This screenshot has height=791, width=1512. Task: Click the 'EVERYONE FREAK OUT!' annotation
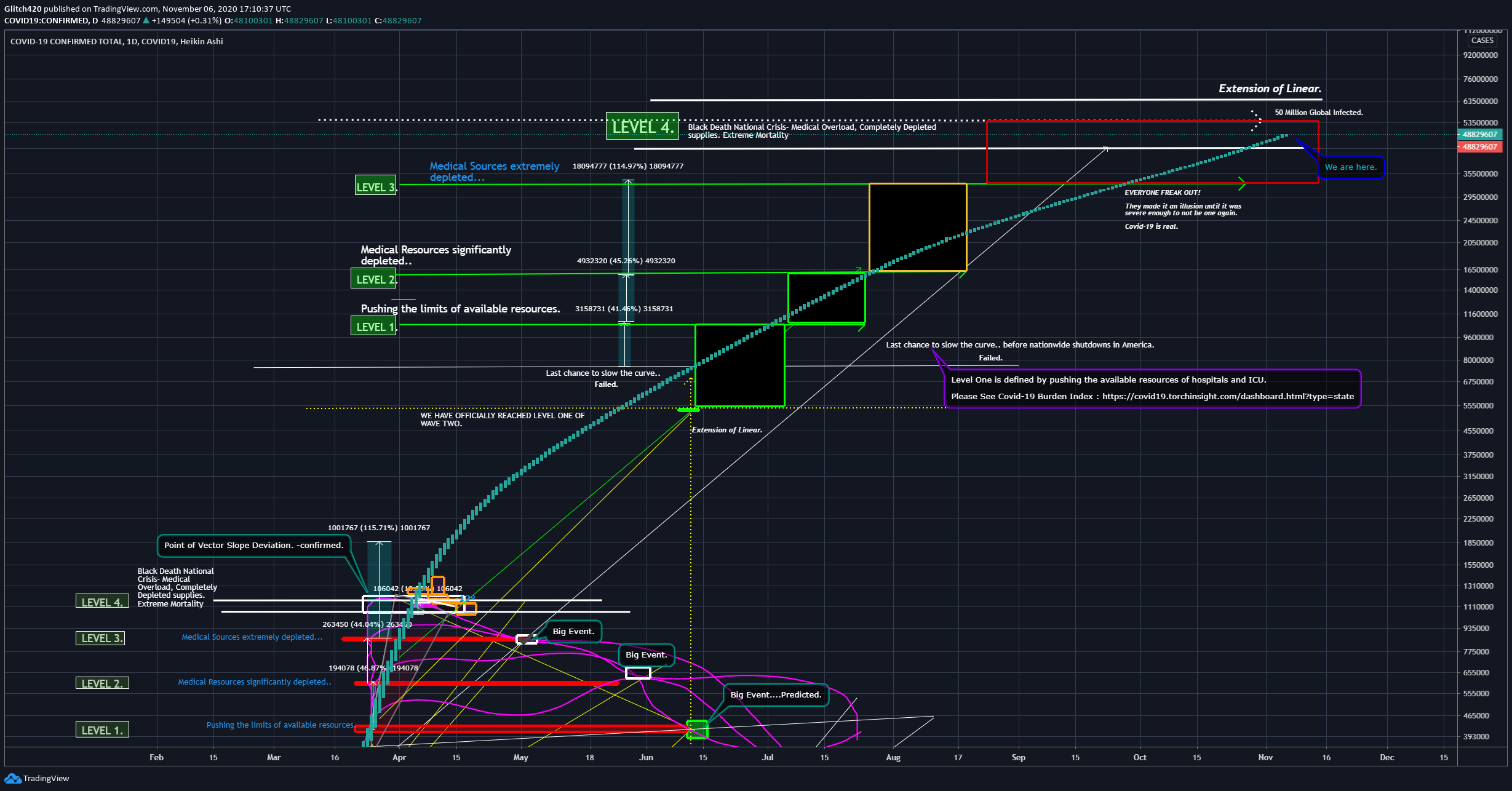click(1163, 193)
